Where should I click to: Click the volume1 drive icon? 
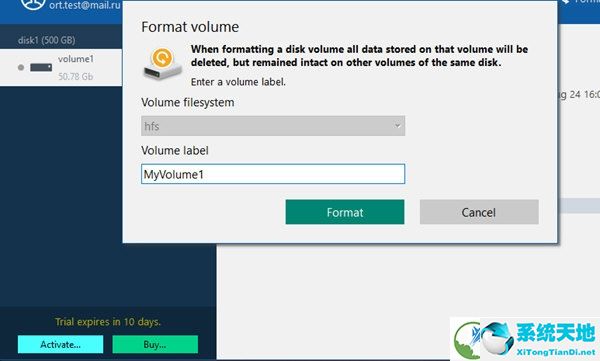(x=41, y=67)
